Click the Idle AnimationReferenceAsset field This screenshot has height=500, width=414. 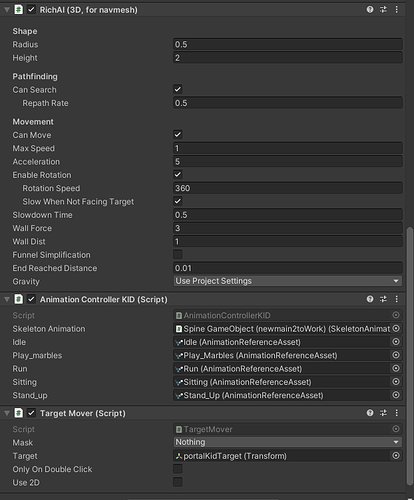[x=282, y=342]
